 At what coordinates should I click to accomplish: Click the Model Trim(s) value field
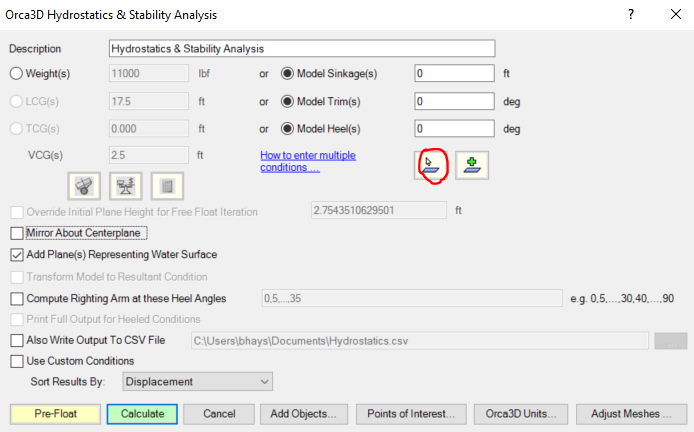point(455,101)
